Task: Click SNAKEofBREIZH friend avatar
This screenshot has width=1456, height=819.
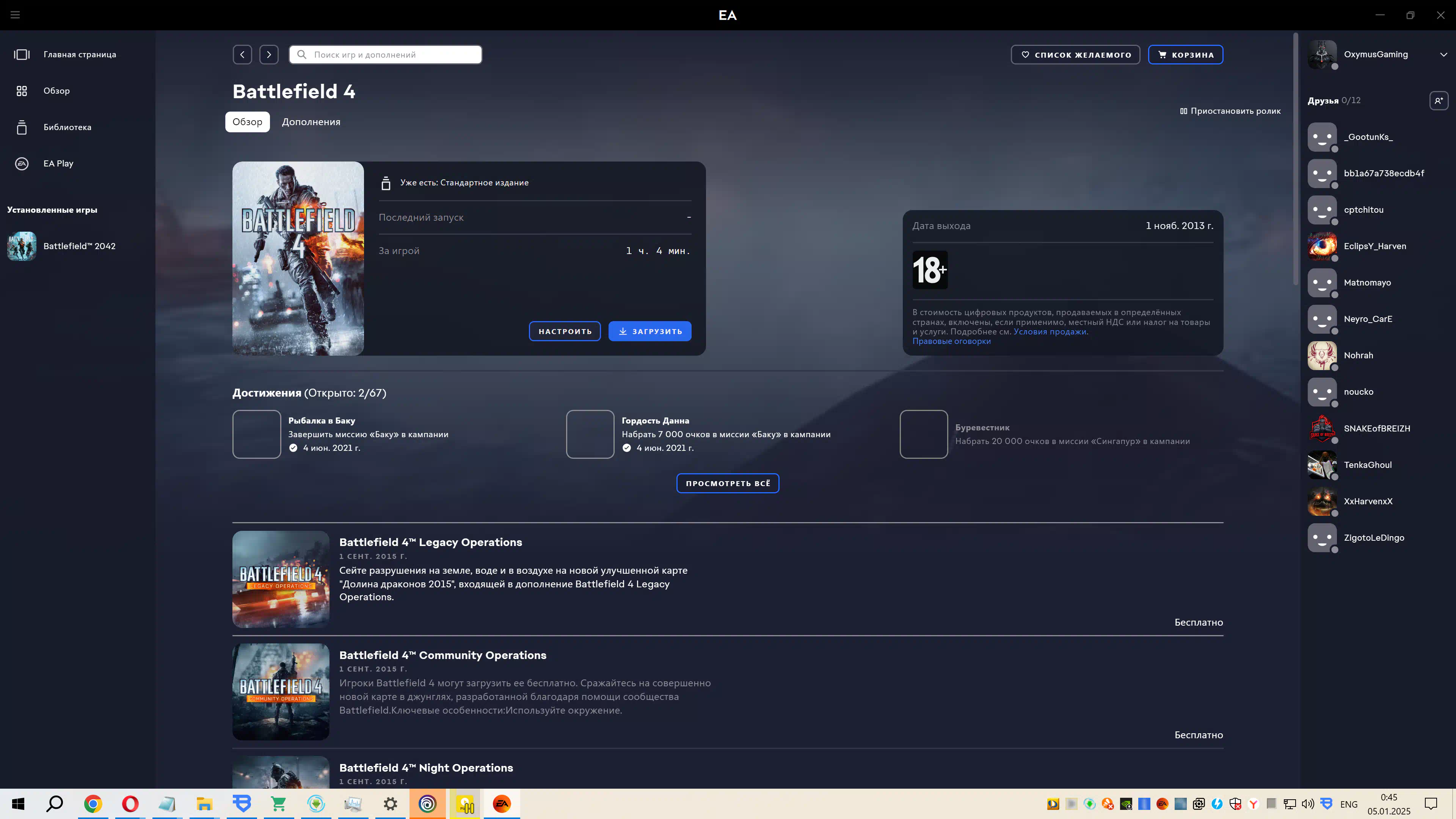Action: pos(1322,428)
